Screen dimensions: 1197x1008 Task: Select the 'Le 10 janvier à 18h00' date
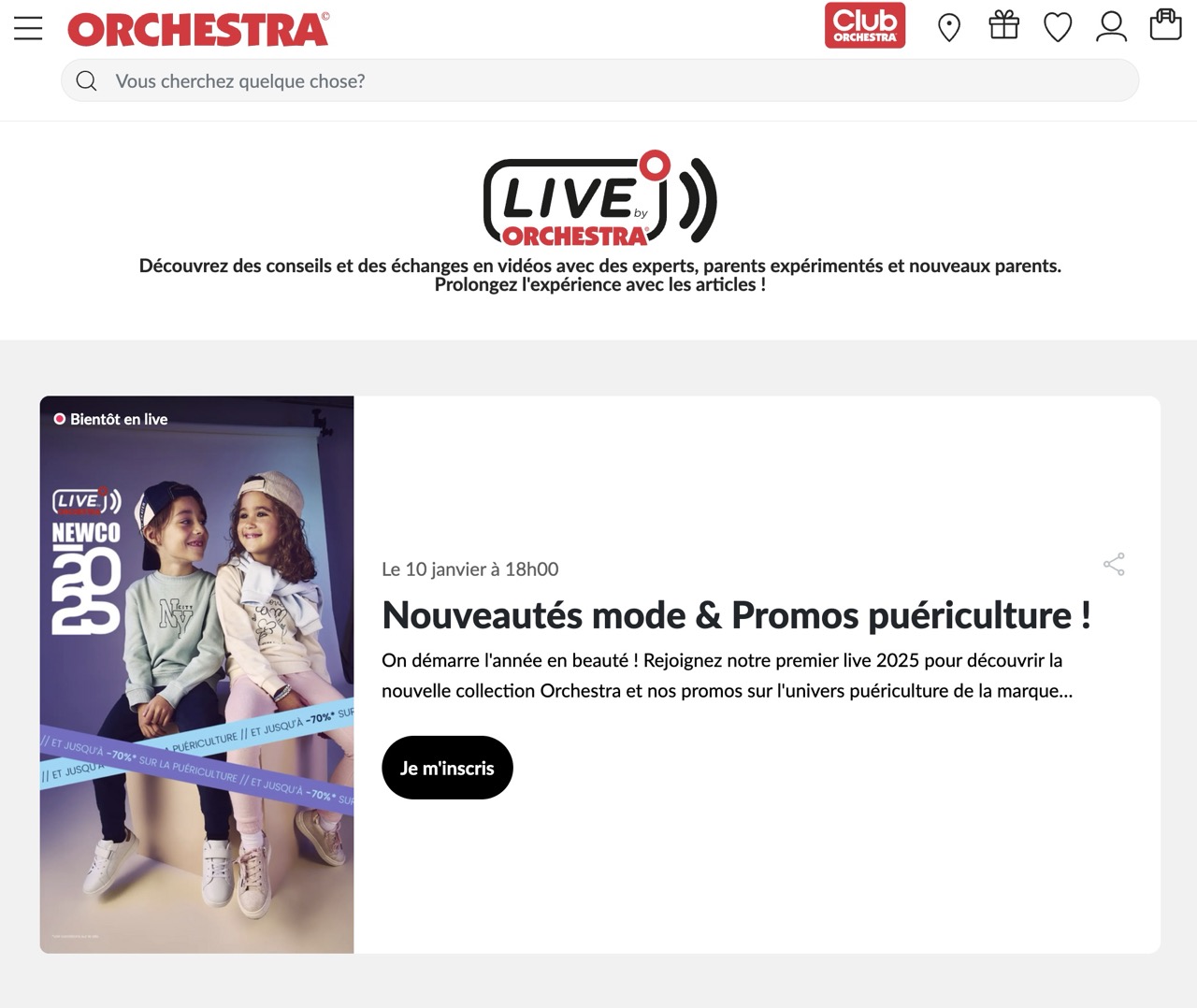(470, 569)
